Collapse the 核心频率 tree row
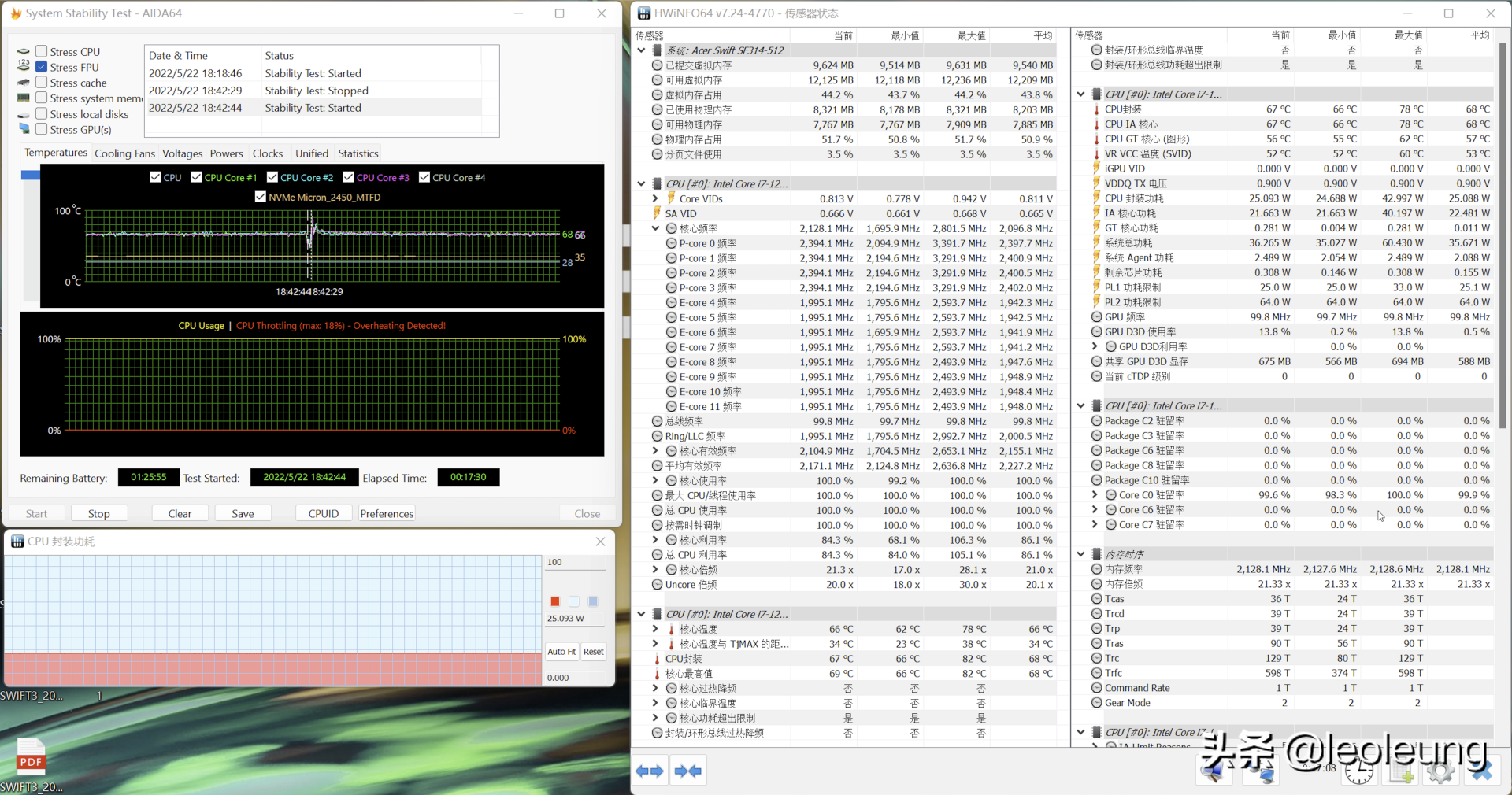 pos(655,228)
